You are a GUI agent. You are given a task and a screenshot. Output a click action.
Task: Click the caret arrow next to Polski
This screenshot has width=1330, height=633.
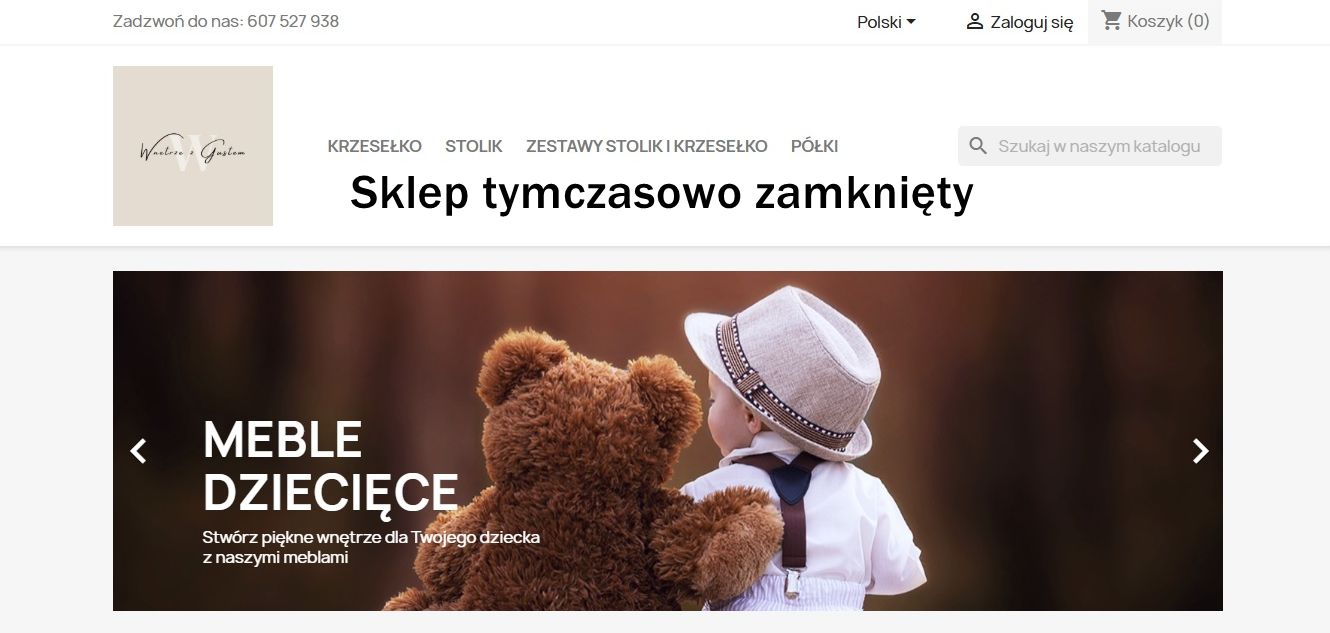(911, 21)
